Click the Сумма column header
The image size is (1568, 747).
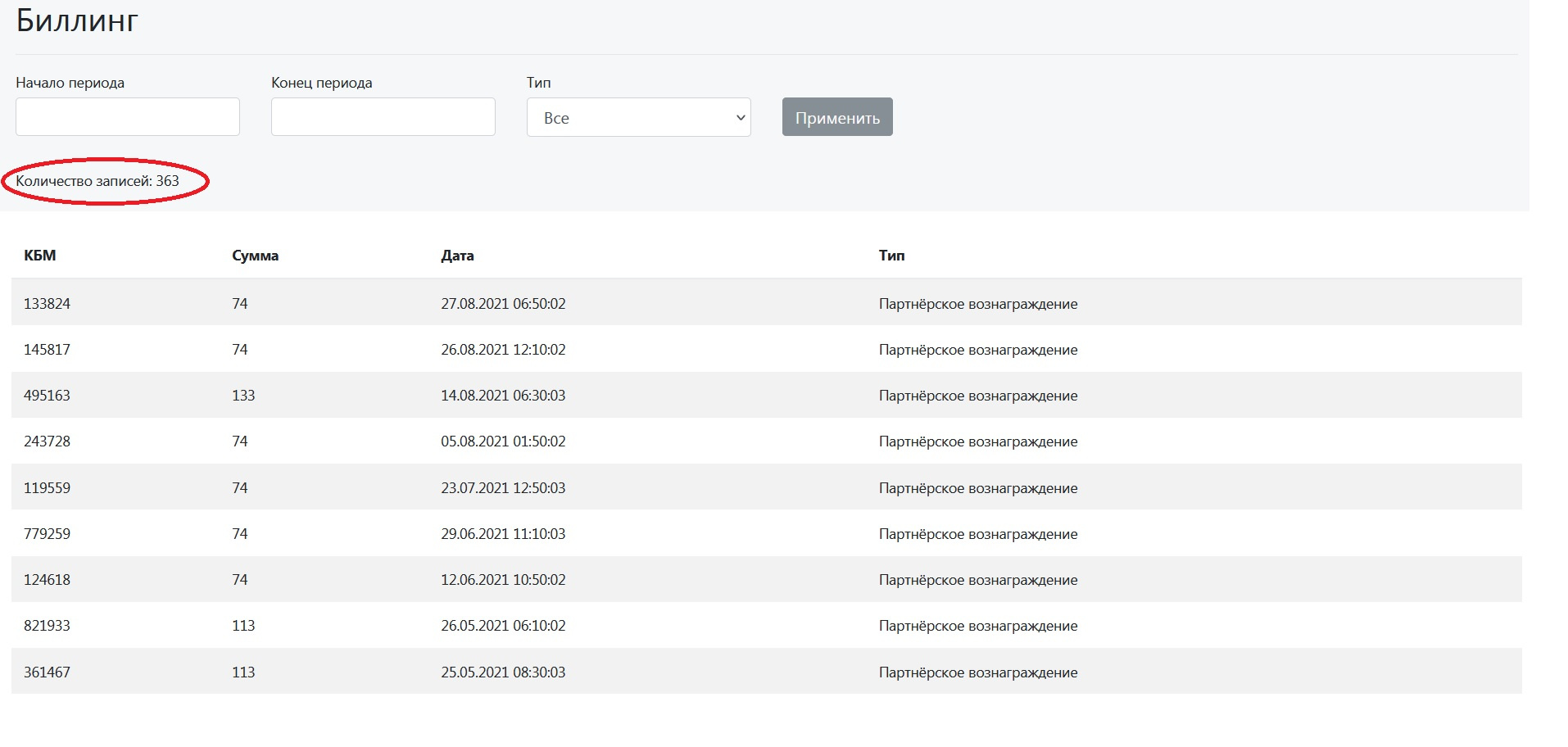point(255,256)
